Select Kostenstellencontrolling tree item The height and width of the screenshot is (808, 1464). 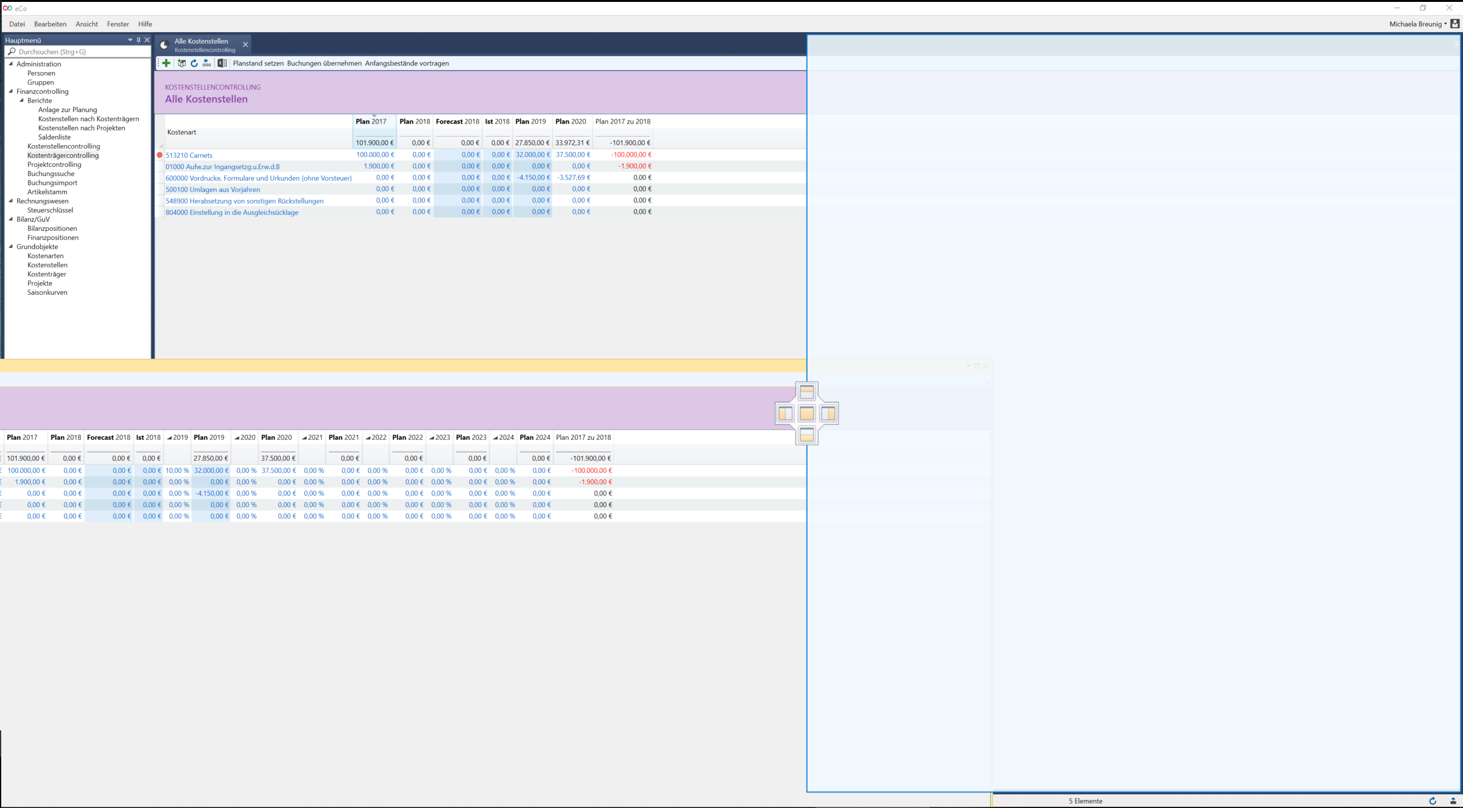pos(63,146)
